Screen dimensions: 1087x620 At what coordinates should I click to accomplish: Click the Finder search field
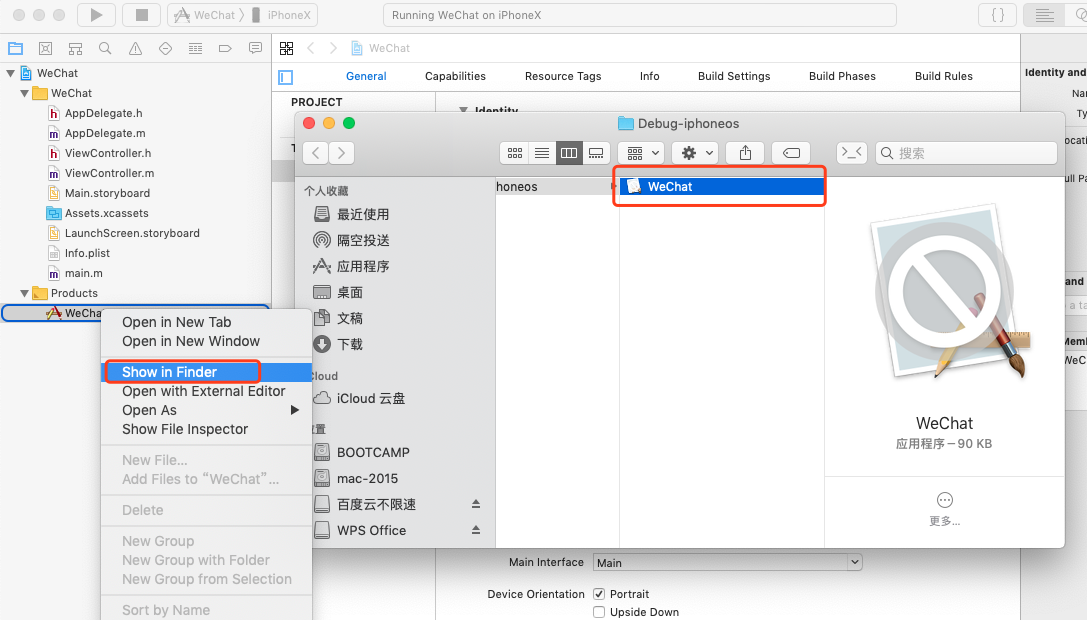(x=966, y=153)
